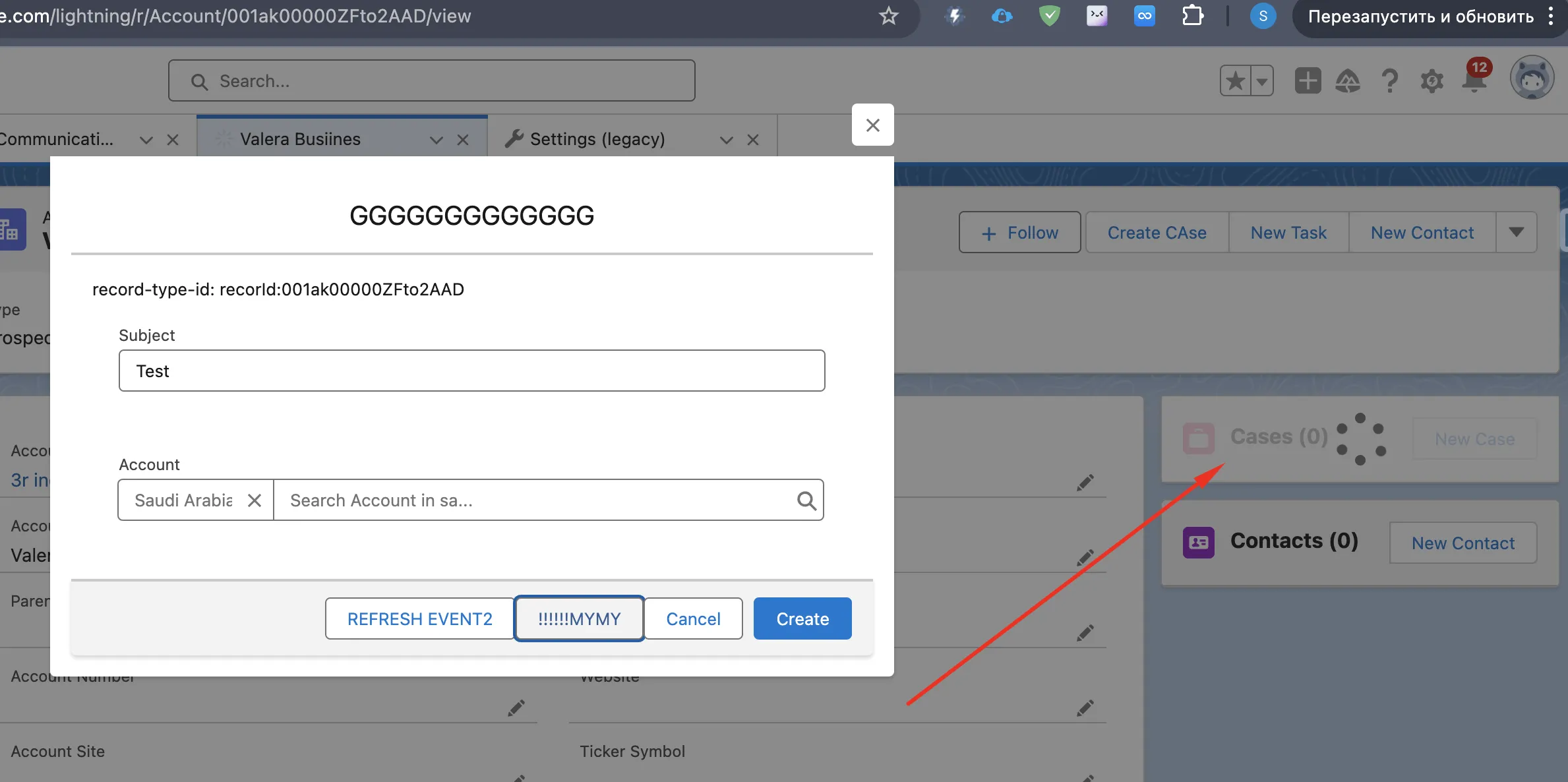Click the favorites star icon

pos(1236,82)
